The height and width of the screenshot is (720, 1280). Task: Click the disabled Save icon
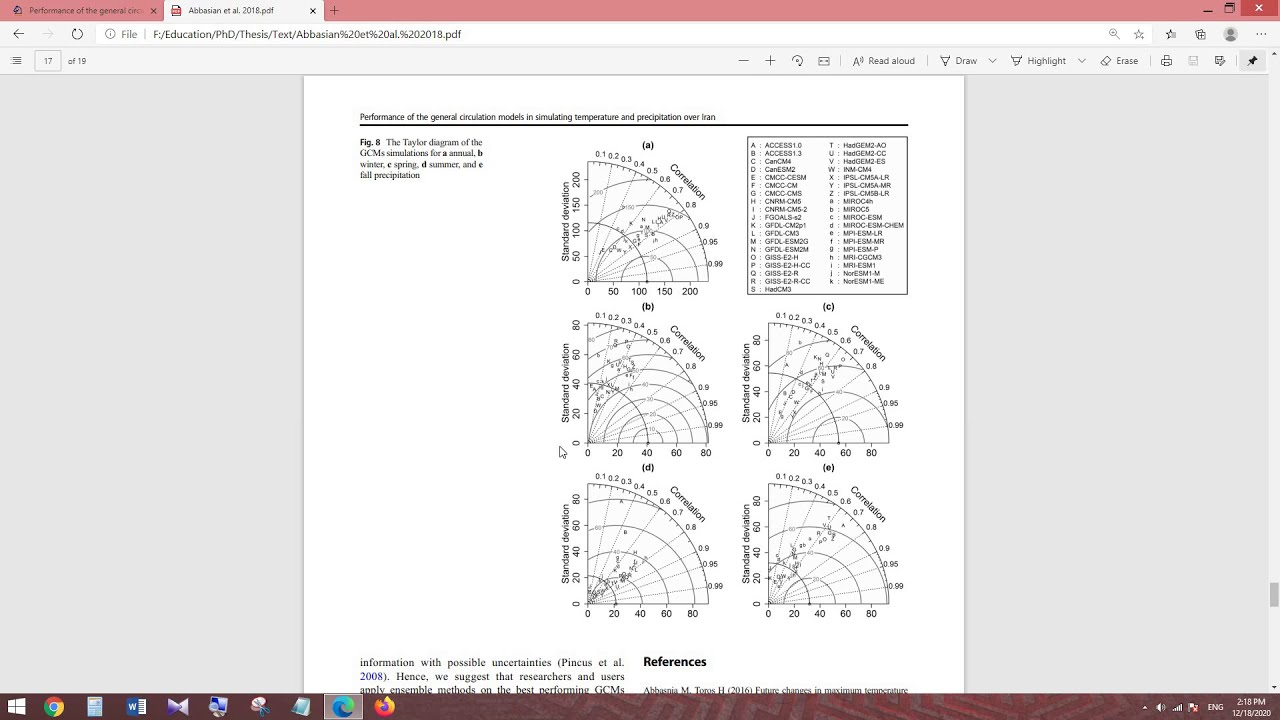1193,61
